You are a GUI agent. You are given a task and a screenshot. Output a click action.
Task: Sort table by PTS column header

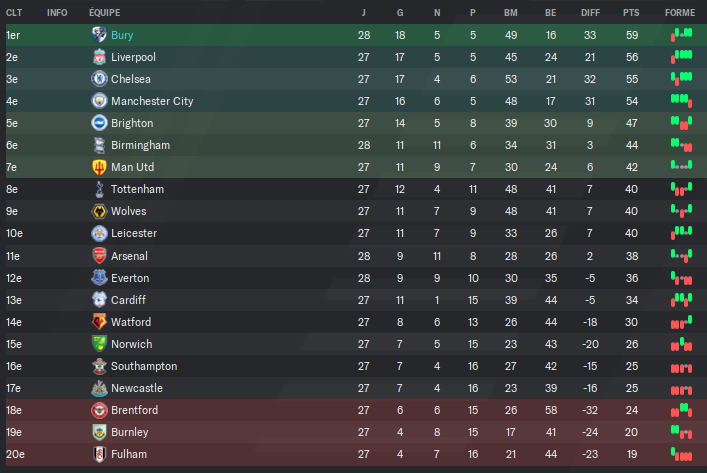pyautogui.click(x=631, y=13)
